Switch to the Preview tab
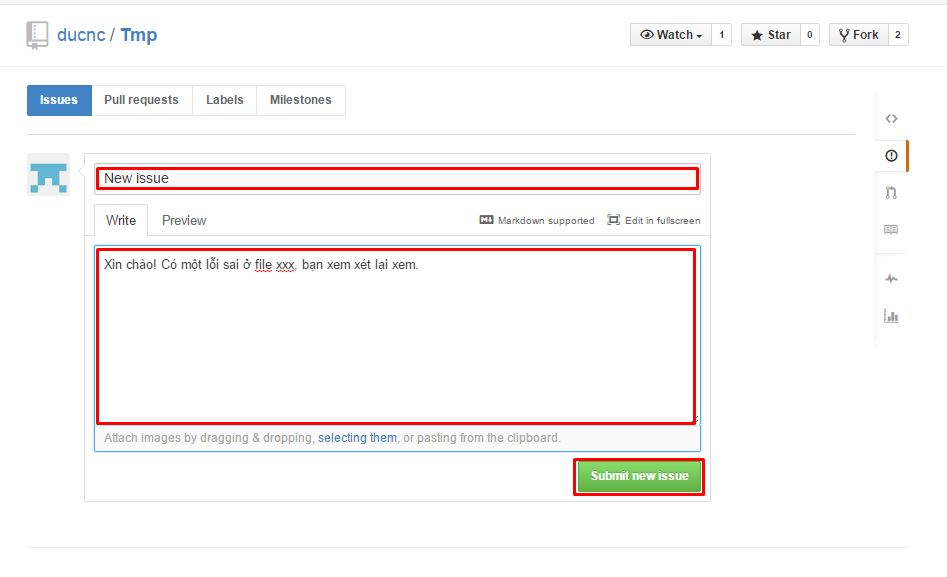 tap(184, 221)
